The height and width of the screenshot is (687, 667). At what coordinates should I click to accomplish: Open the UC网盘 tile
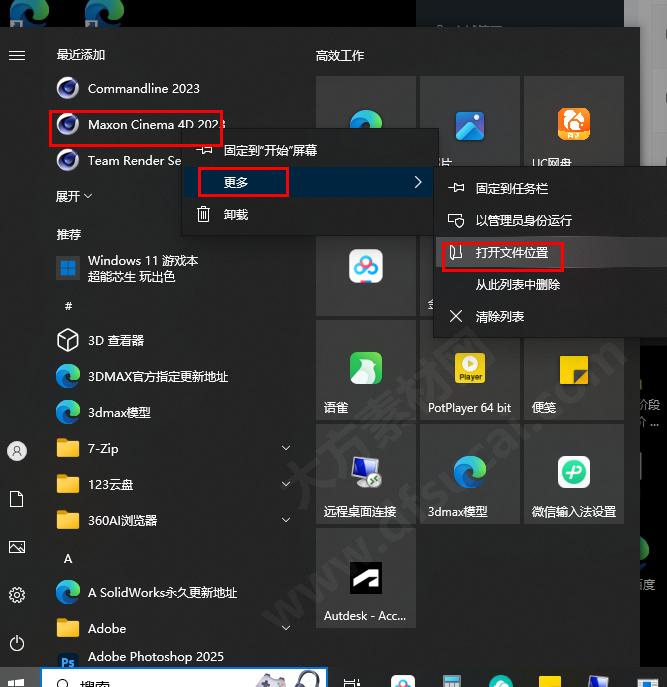pos(574,121)
